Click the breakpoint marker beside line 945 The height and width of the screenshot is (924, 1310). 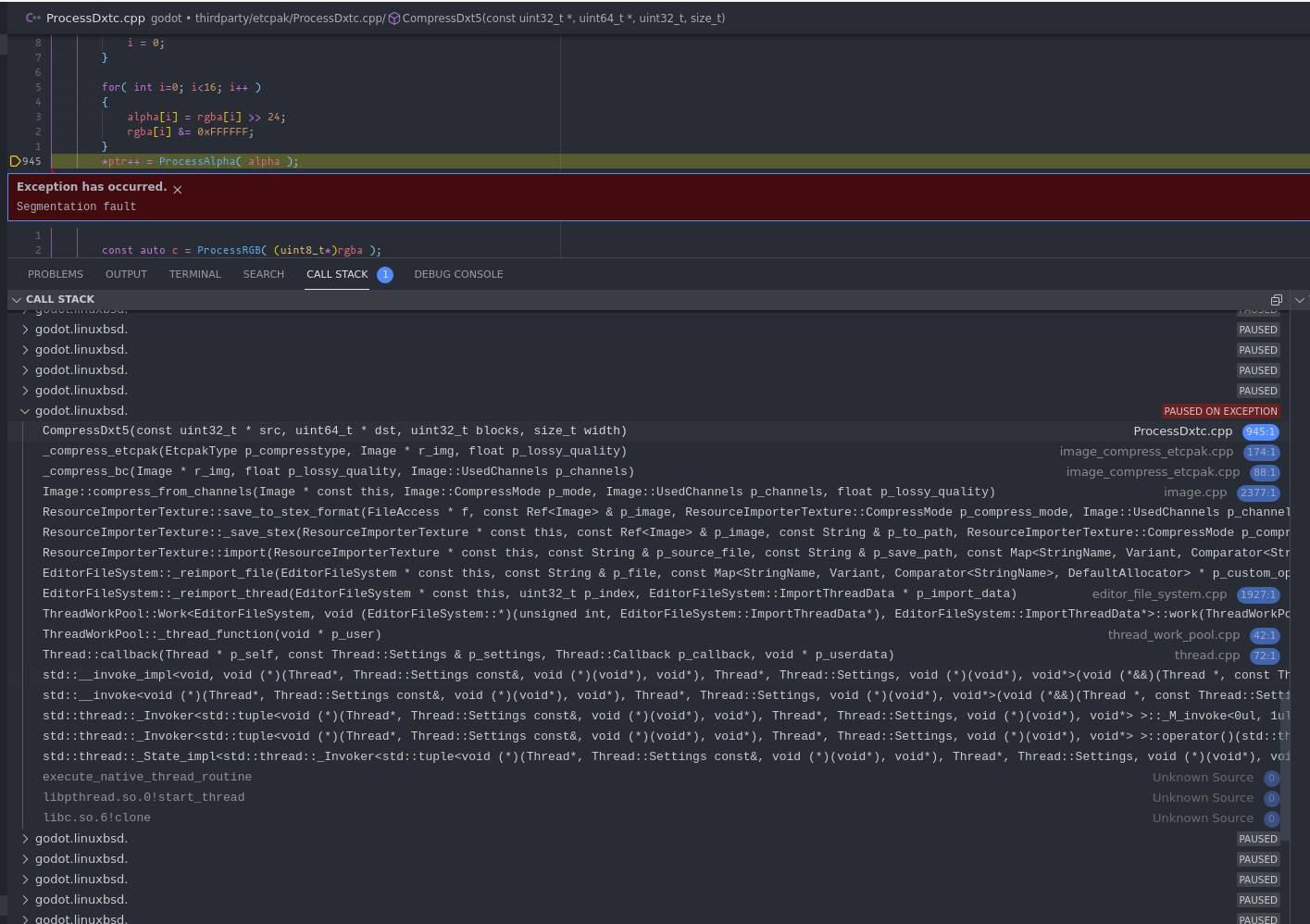(x=16, y=160)
